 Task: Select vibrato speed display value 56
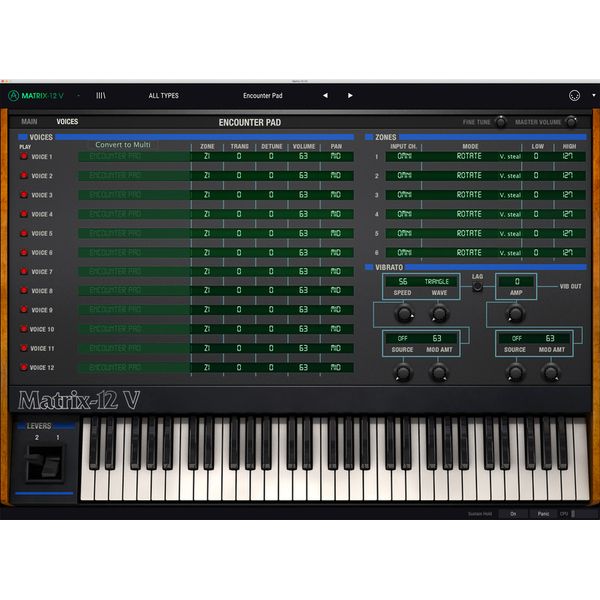coord(403,282)
